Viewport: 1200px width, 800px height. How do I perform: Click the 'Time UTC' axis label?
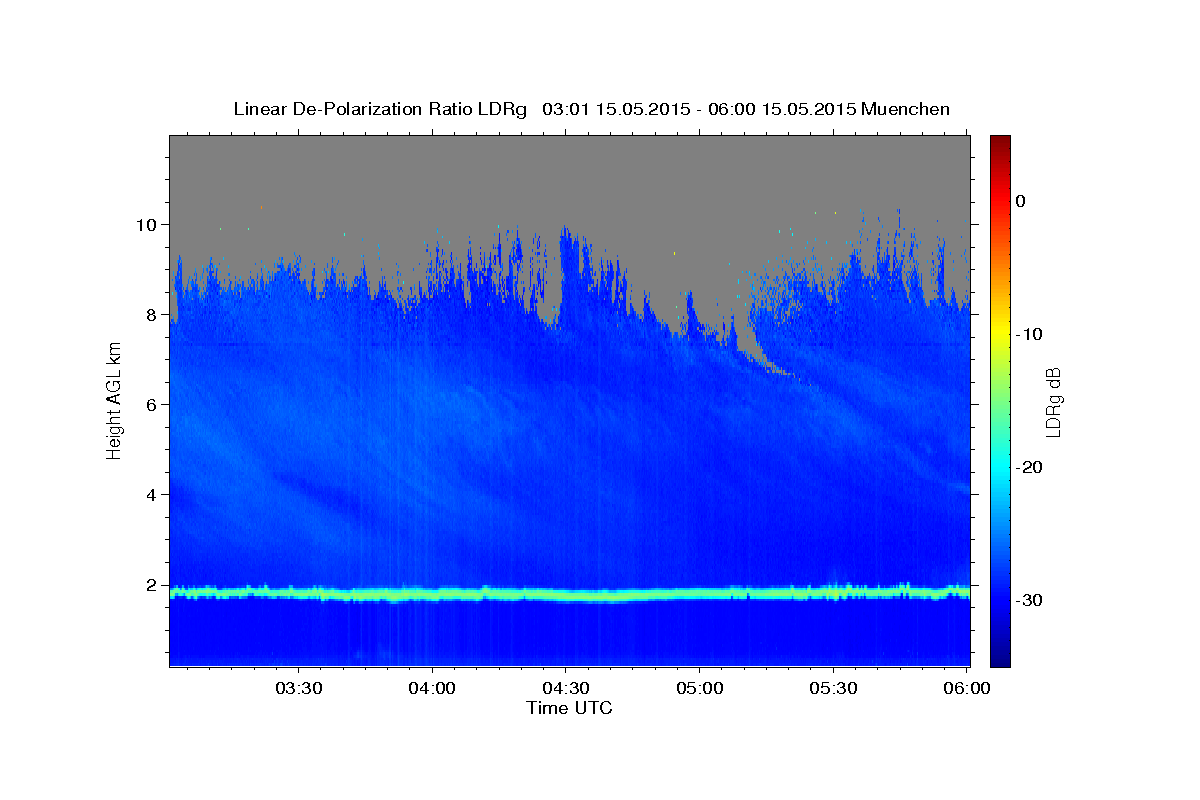pos(569,708)
